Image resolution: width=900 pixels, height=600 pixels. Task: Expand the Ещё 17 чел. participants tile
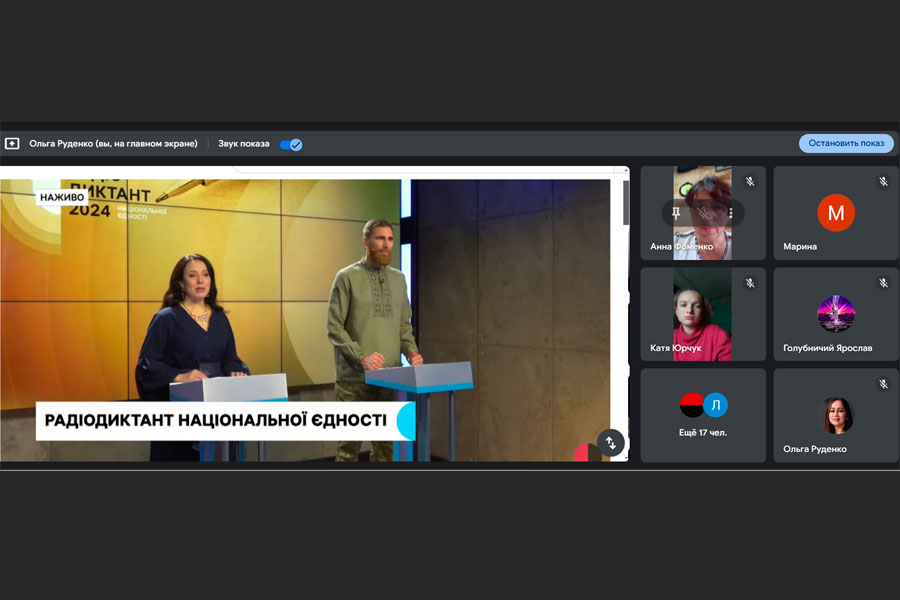pos(703,414)
